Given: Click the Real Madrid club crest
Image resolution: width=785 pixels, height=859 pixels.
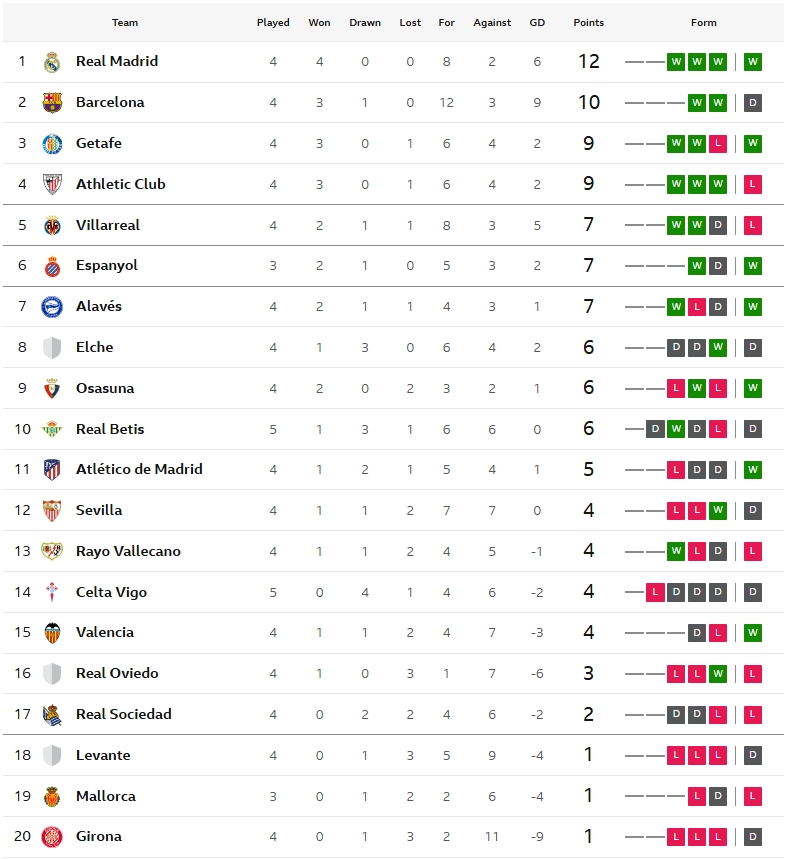Looking at the screenshot, I should (x=52, y=62).
